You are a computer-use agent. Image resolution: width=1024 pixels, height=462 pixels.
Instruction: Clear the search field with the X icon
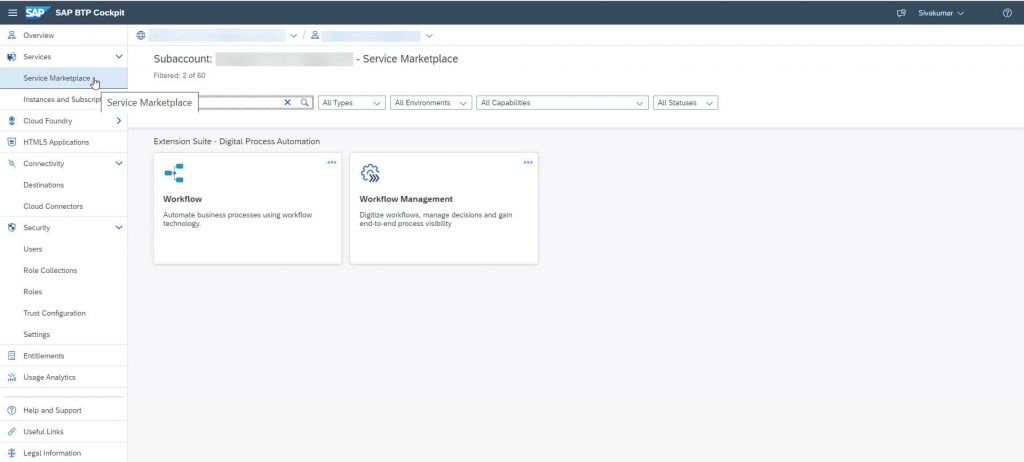tap(287, 103)
